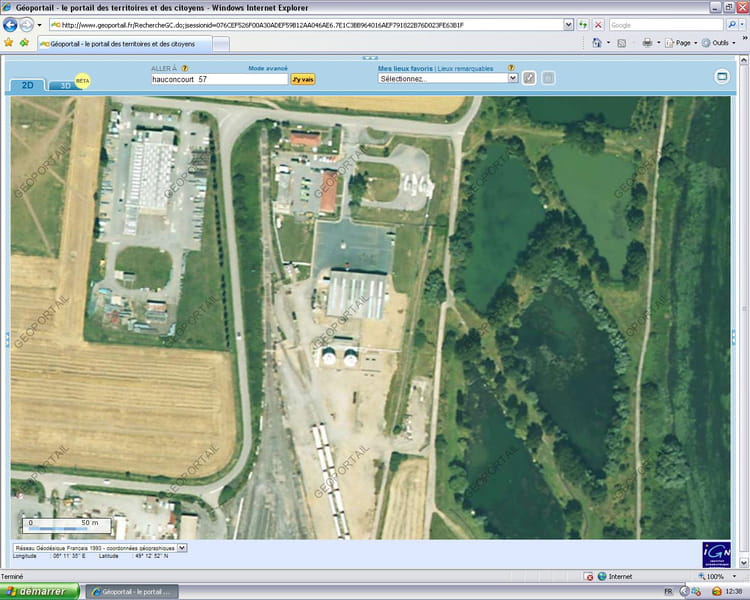Viewport: 750px width, 600px height.
Task: Click the stop loading icon
Action: click(x=598, y=25)
